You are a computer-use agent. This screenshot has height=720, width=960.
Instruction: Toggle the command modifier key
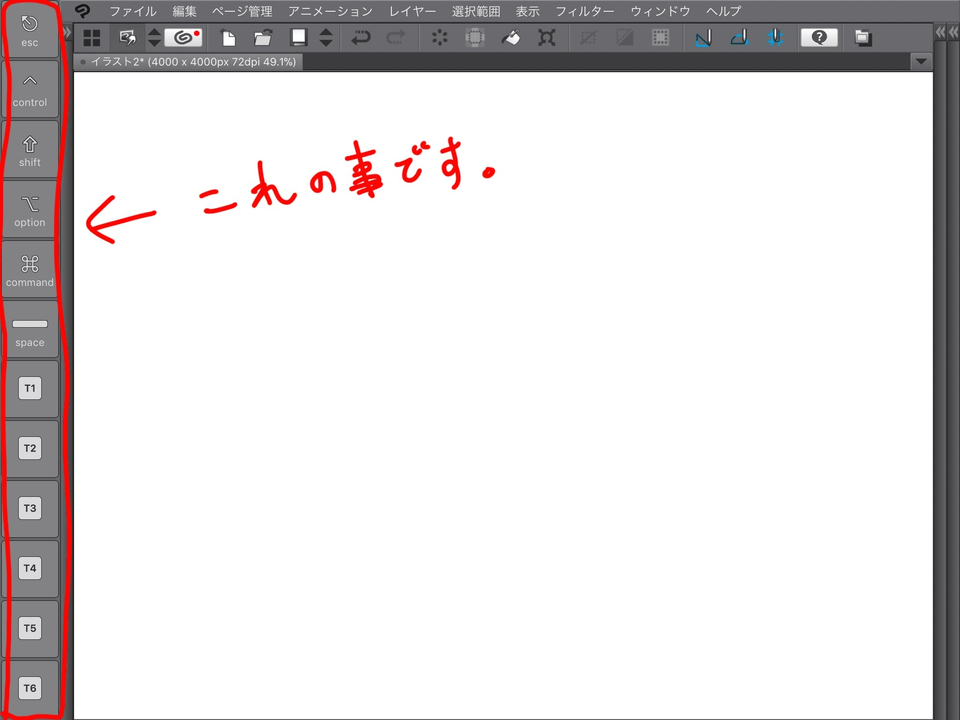coord(30,270)
